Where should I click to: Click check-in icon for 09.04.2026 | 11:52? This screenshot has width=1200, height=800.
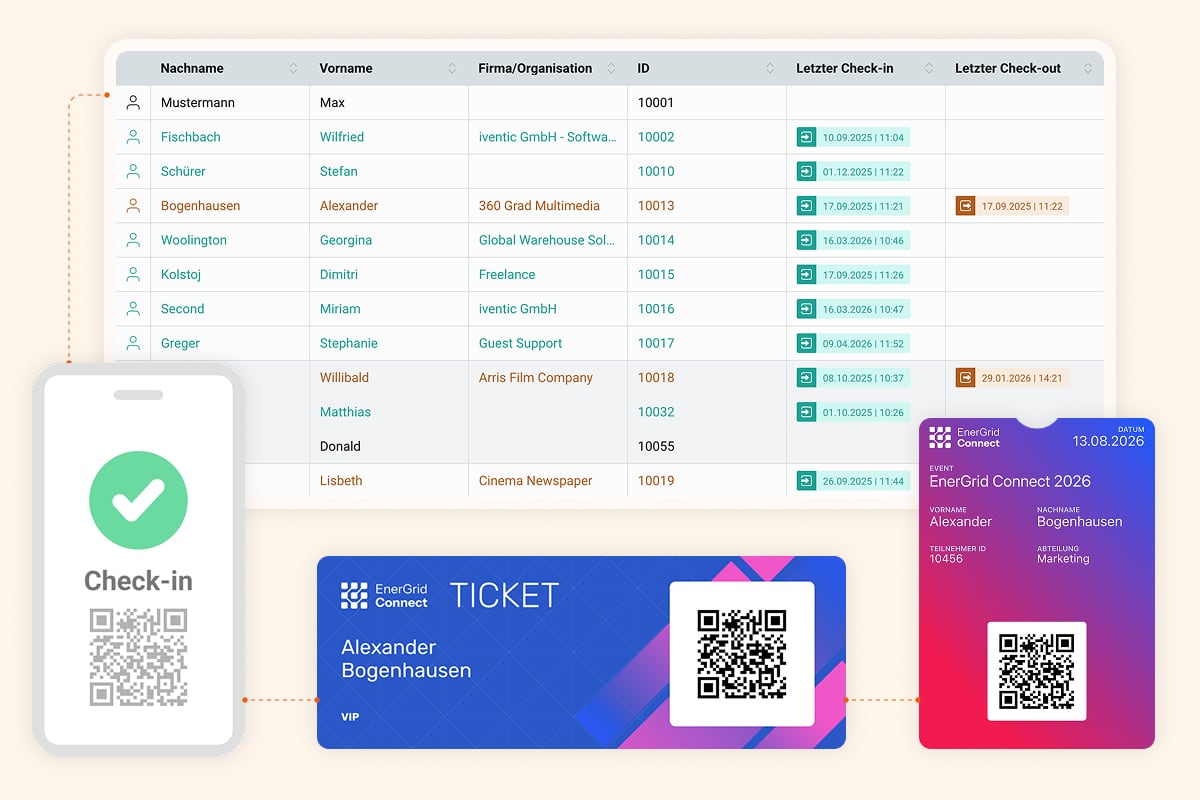point(806,343)
